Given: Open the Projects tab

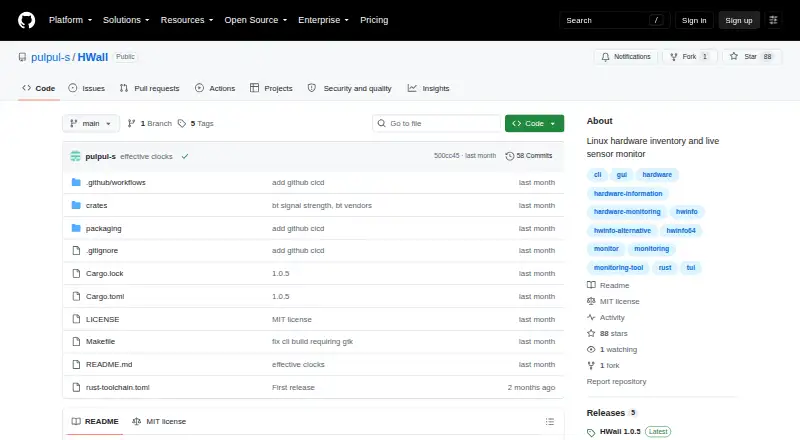Looking at the screenshot, I should click(x=271, y=88).
